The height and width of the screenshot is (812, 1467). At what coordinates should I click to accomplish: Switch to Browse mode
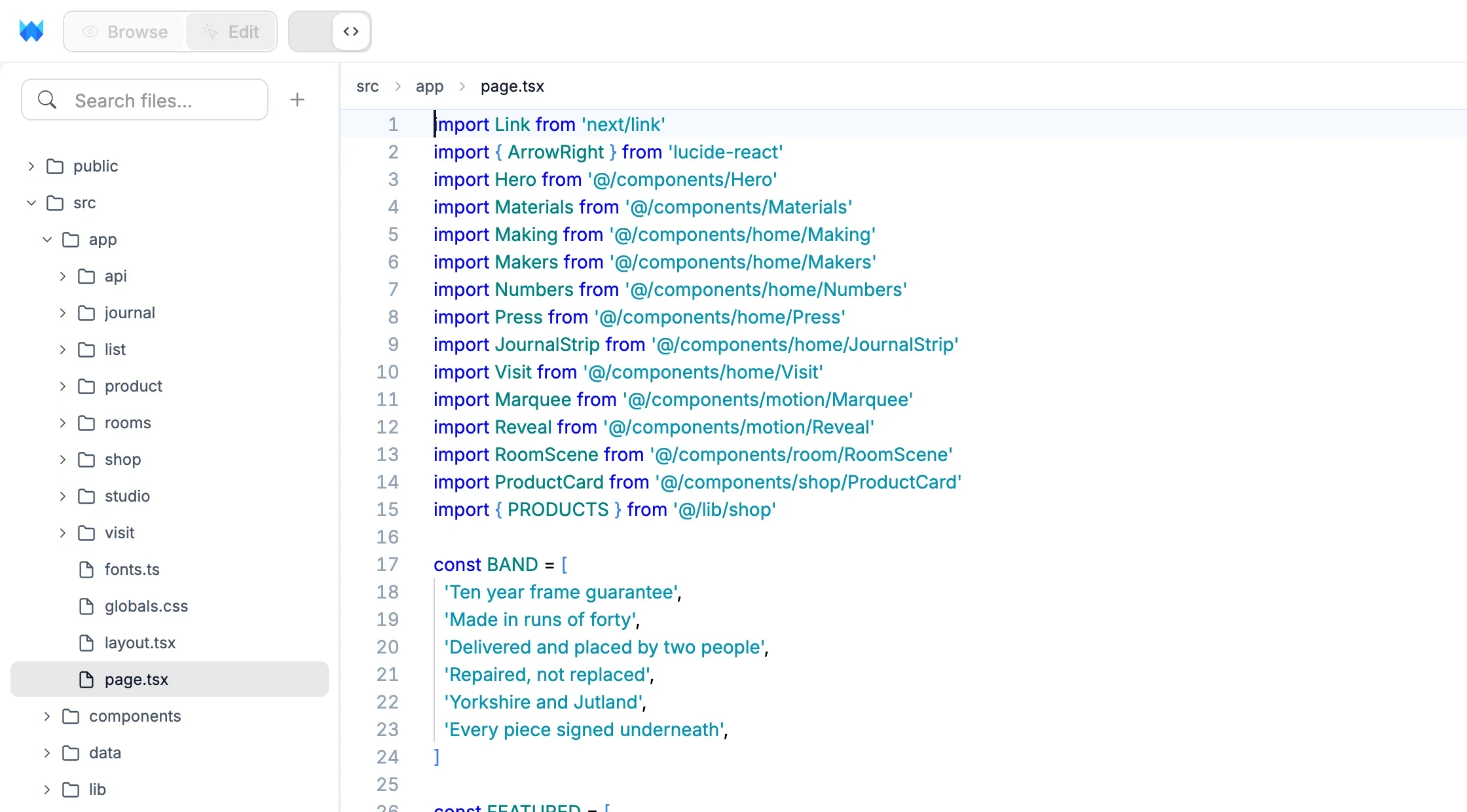pyautogui.click(x=126, y=31)
